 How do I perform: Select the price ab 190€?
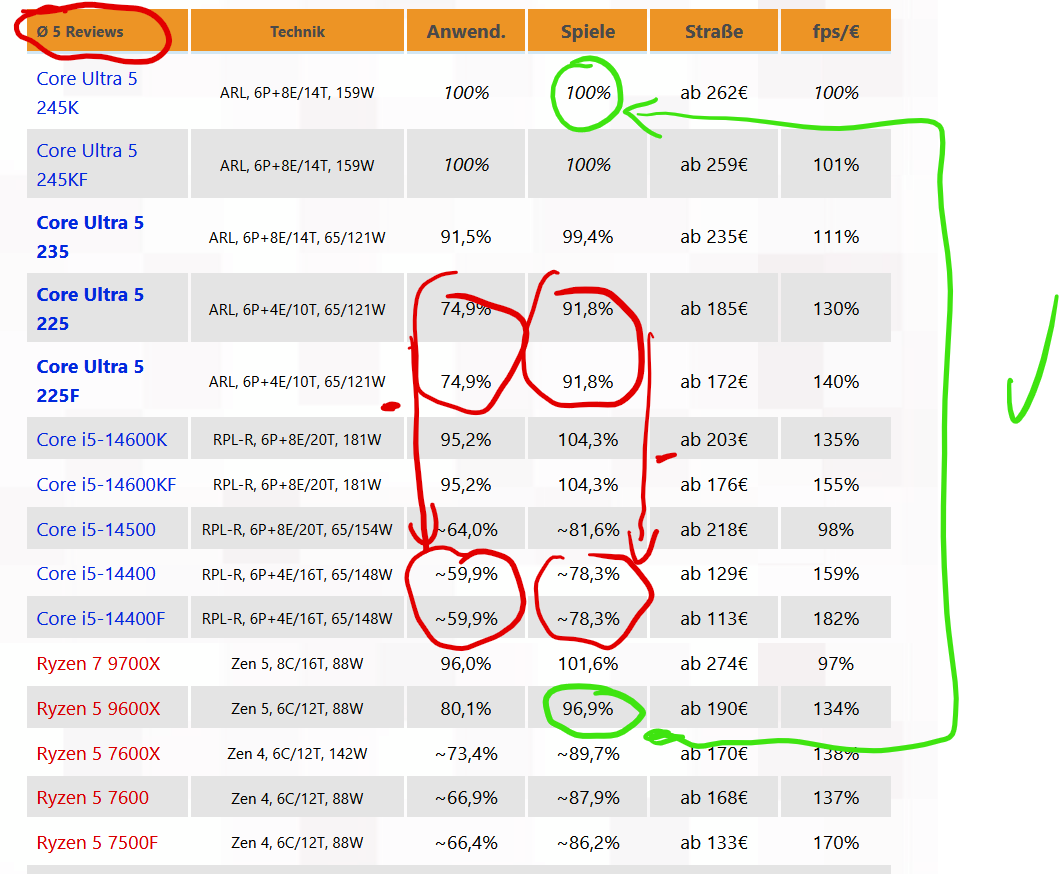coord(714,709)
